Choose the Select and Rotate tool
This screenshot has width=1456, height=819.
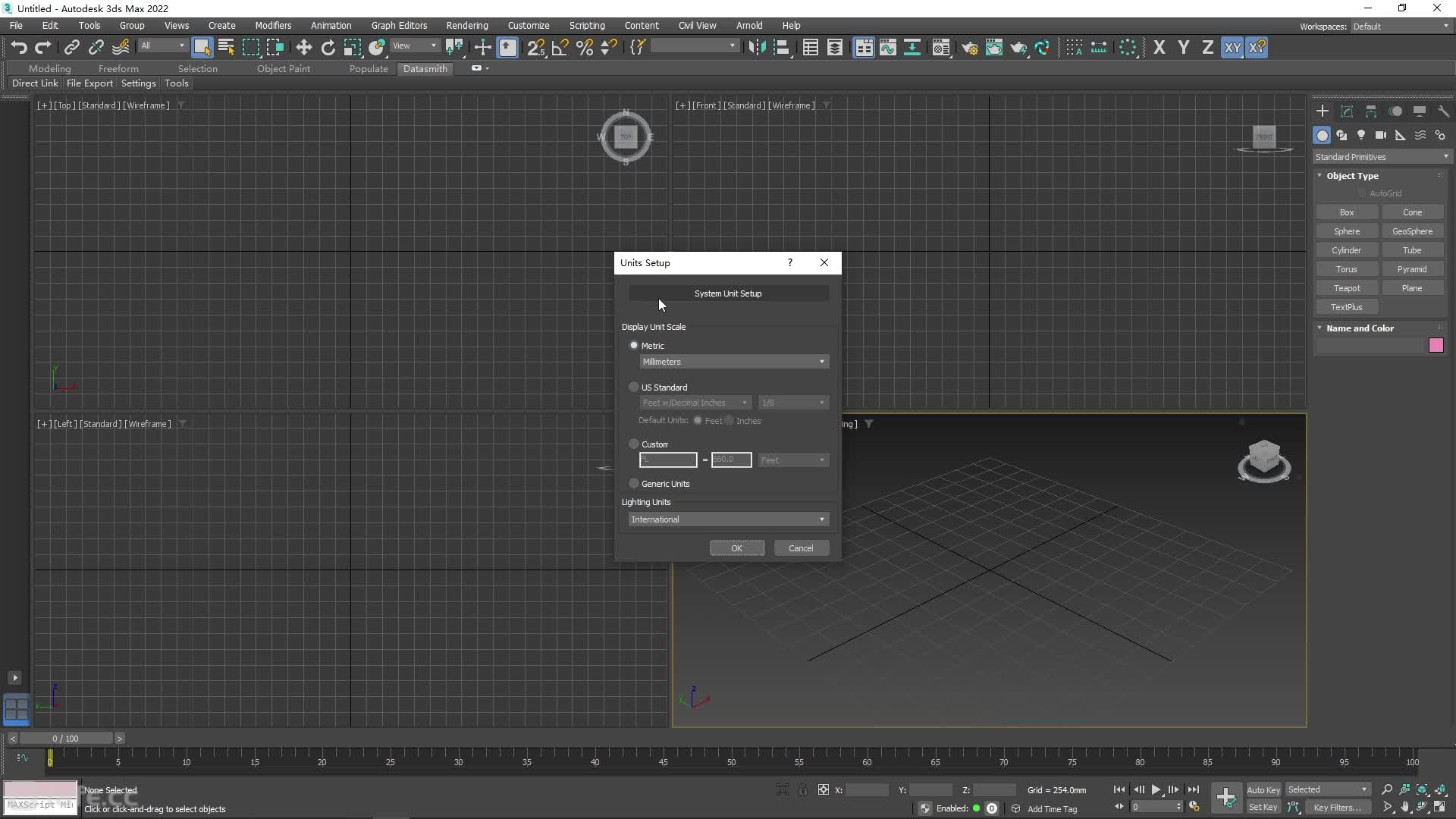pyautogui.click(x=328, y=48)
